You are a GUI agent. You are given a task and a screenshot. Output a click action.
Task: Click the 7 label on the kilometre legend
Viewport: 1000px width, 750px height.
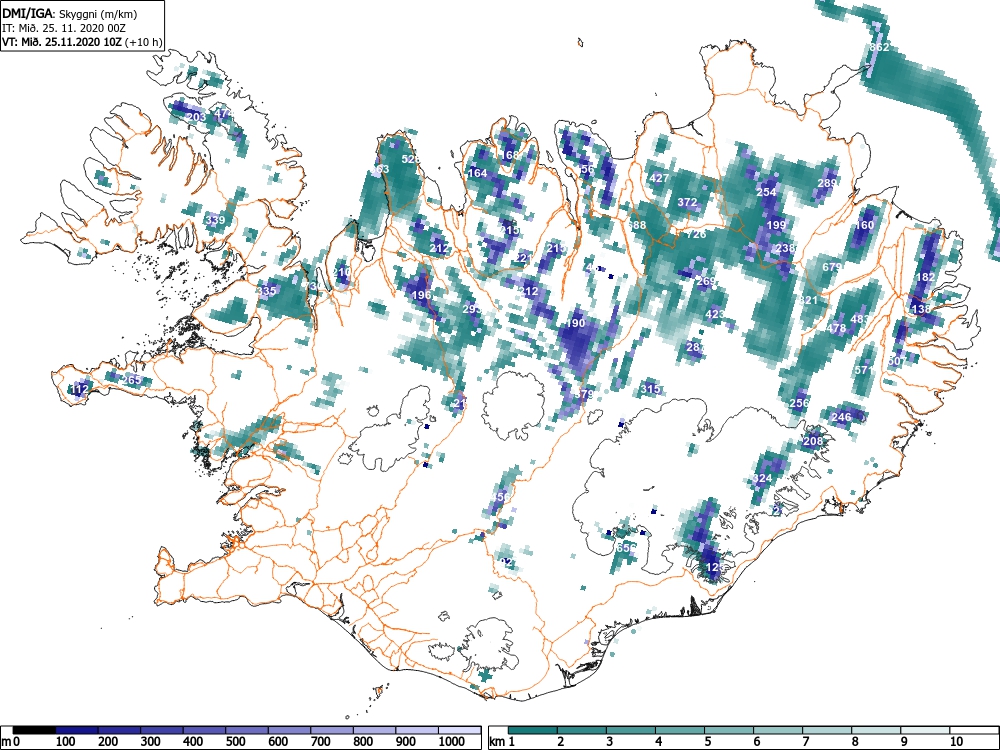(x=805, y=742)
